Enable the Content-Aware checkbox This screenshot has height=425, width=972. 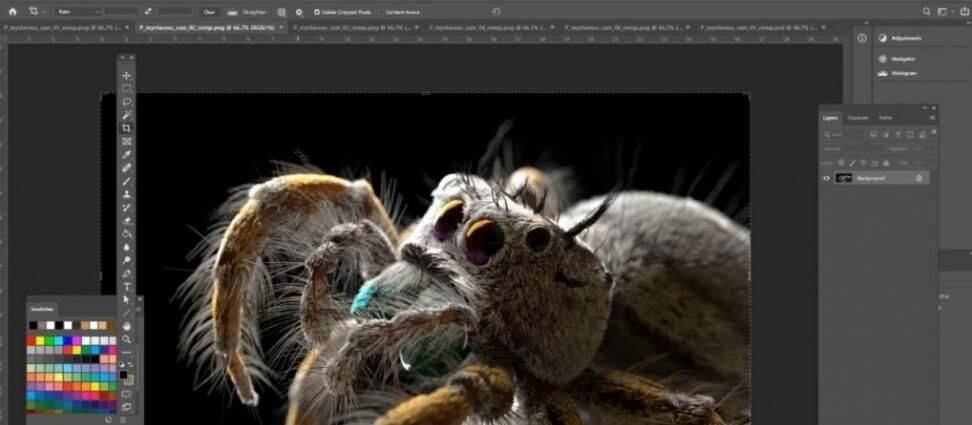click(x=381, y=12)
